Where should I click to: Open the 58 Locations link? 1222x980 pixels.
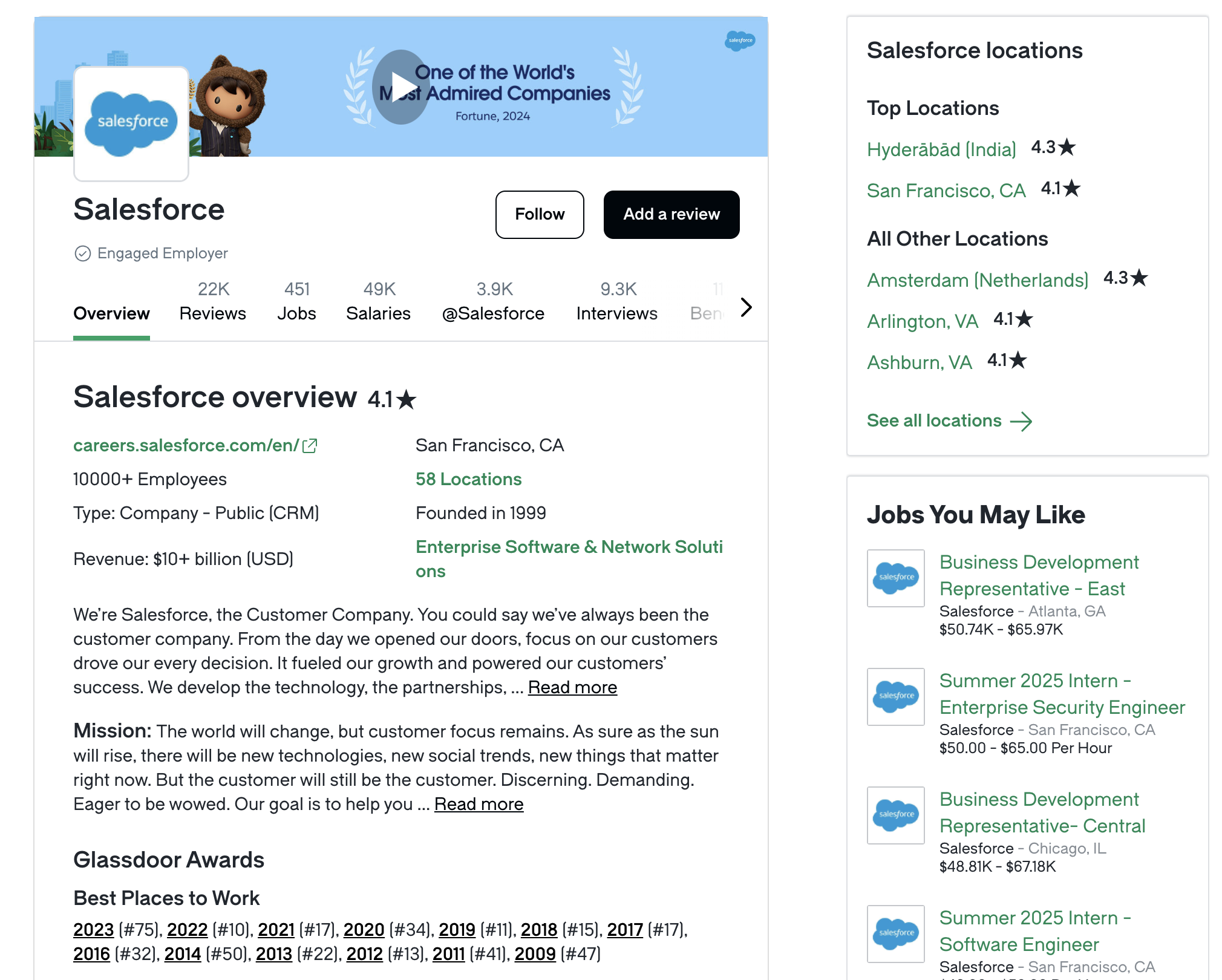[x=469, y=480]
